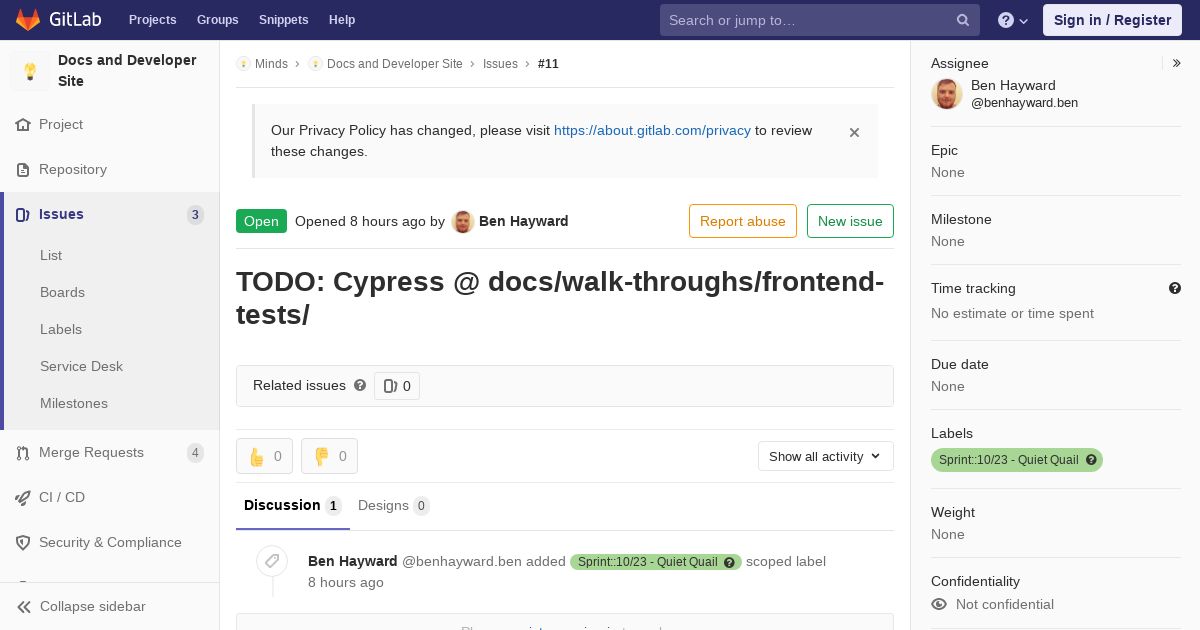Click the help icon on sidebar Quiet Quail label
The image size is (1200, 630).
[x=1092, y=460]
